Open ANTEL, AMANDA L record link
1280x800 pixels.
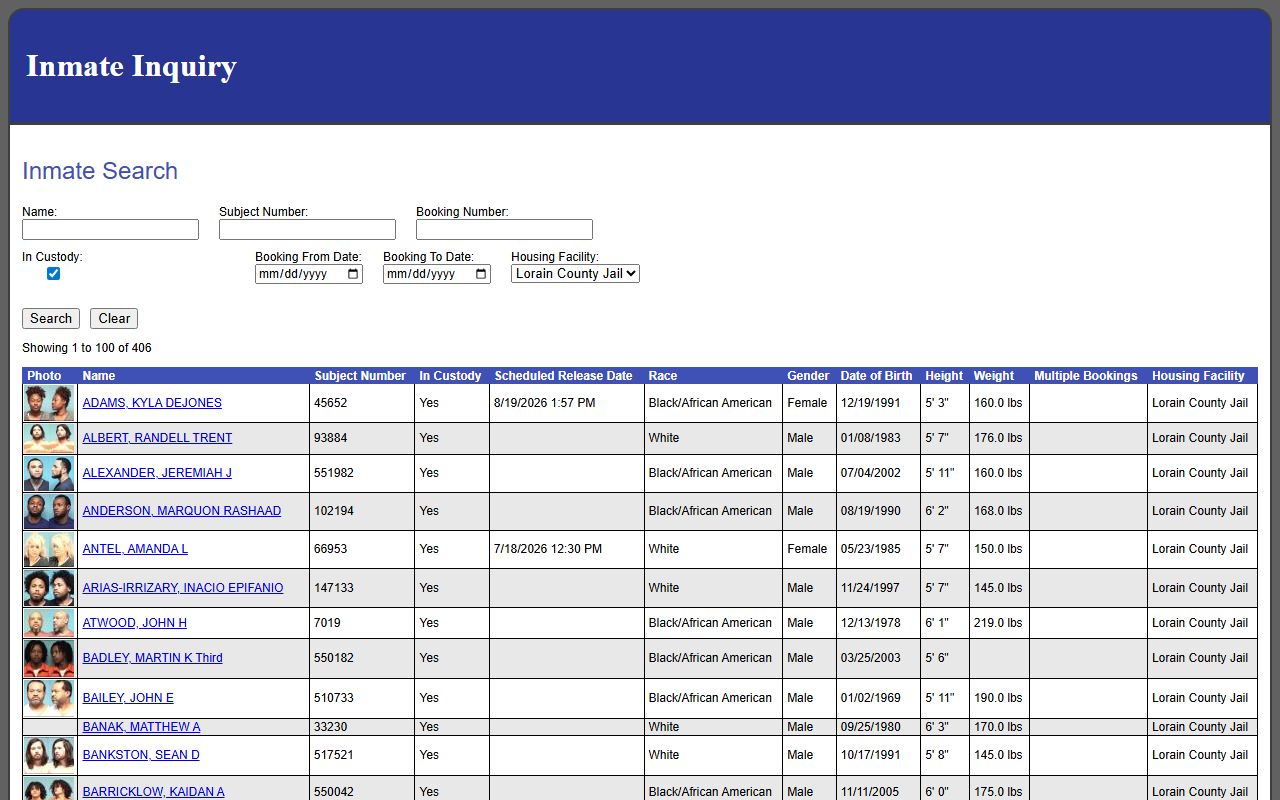pos(135,549)
